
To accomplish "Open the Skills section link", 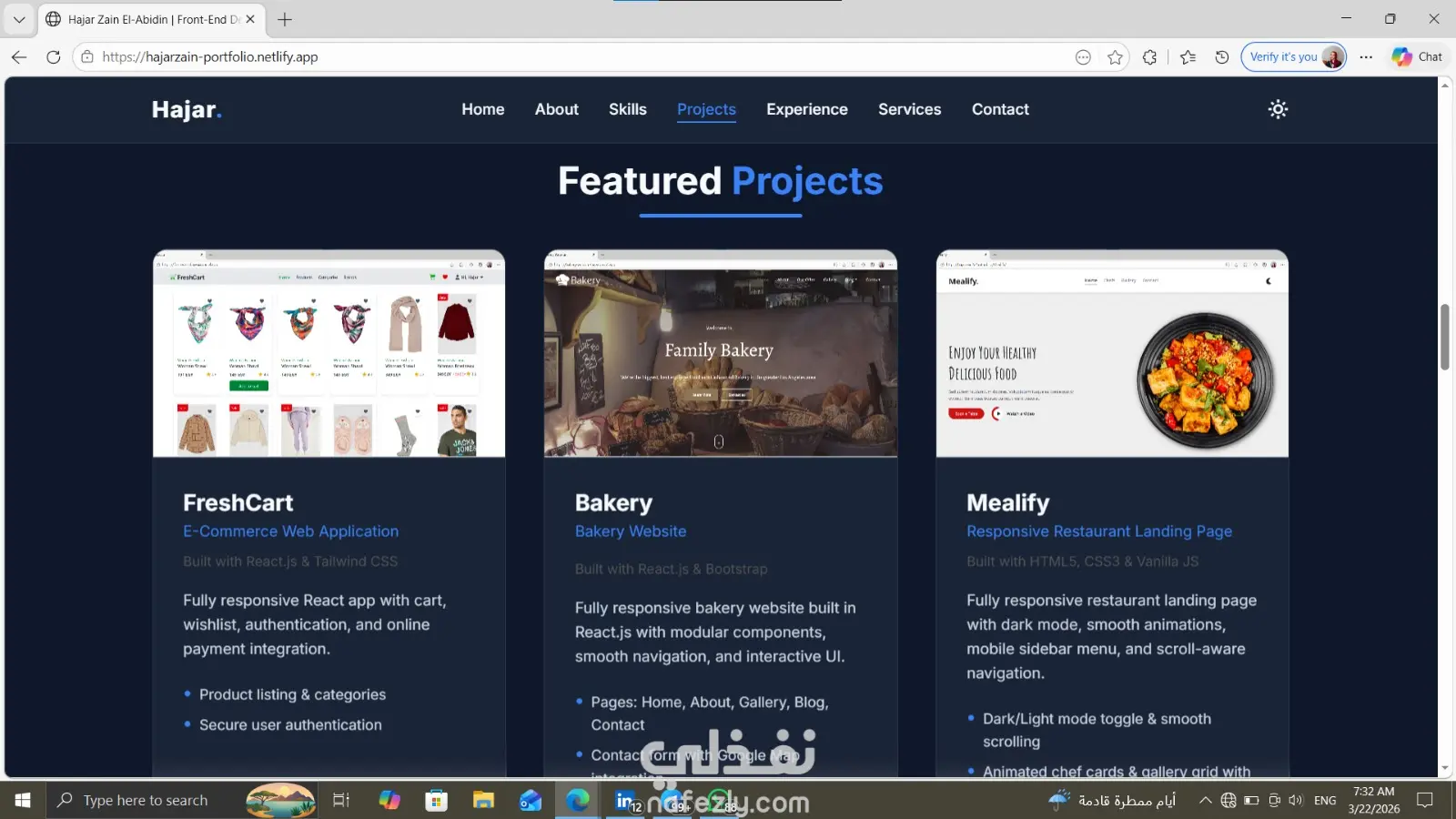I will [628, 109].
